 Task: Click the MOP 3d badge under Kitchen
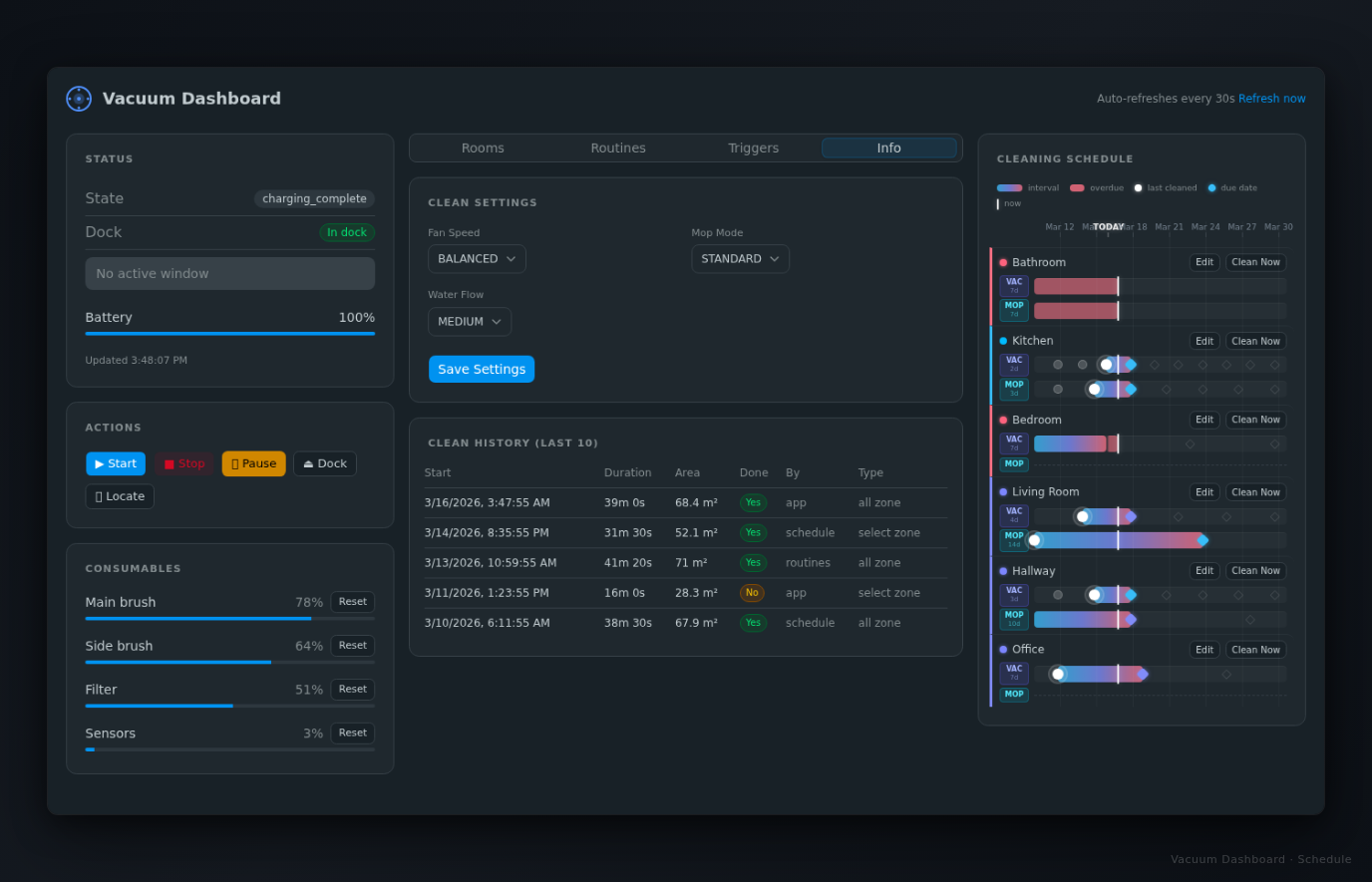1013,389
